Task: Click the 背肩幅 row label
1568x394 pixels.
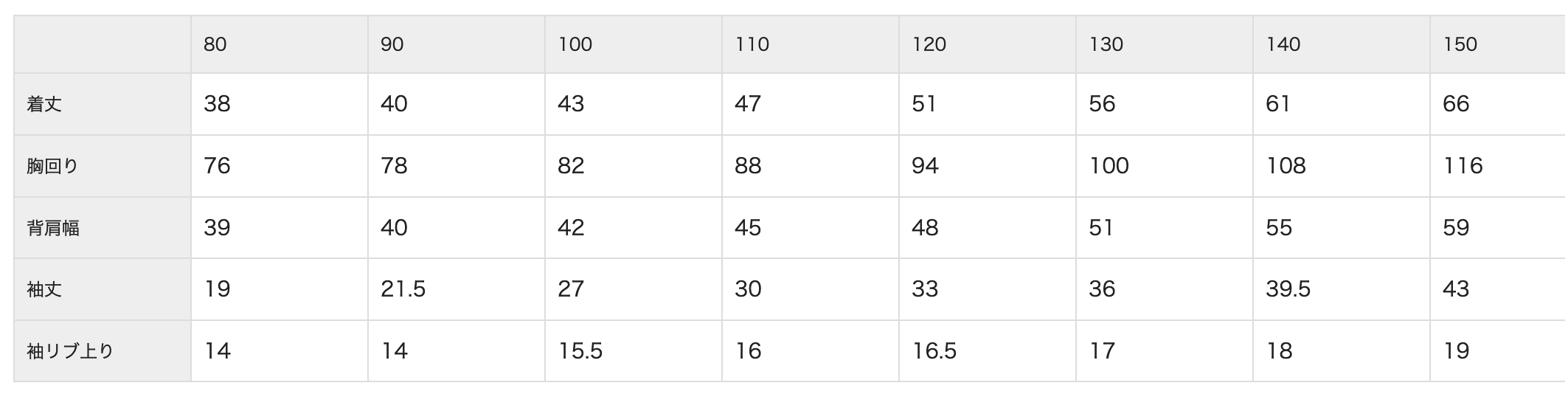Action: pos(103,228)
